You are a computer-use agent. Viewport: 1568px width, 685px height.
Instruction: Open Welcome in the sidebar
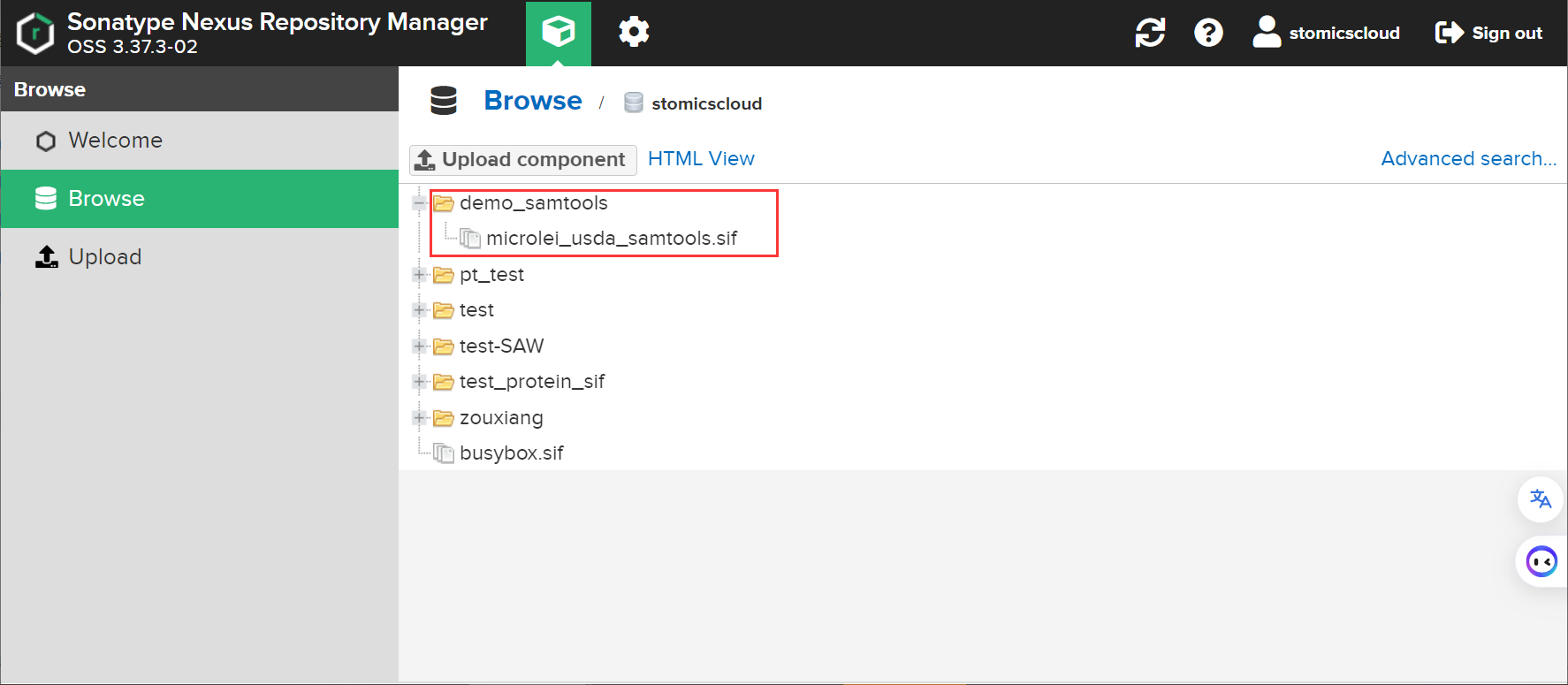pos(115,141)
